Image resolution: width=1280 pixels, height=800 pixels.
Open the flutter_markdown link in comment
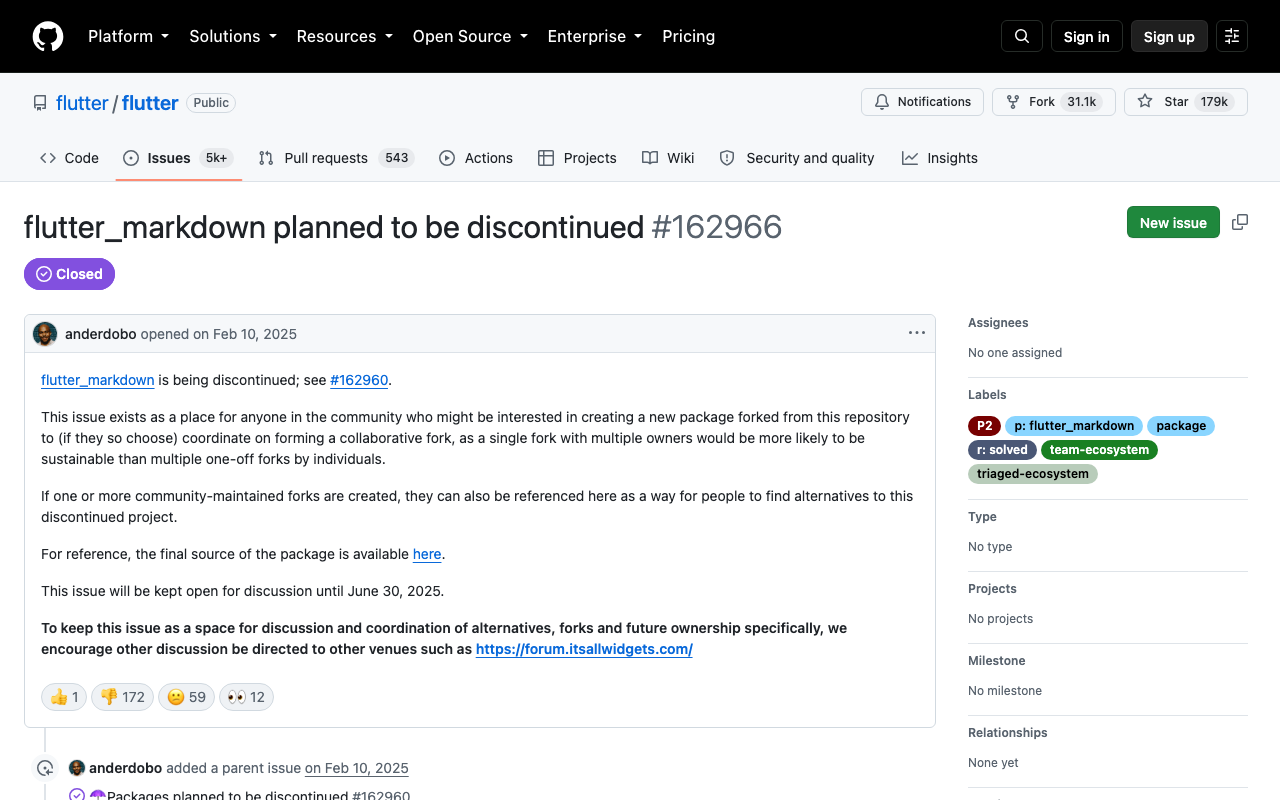tap(98, 380)
